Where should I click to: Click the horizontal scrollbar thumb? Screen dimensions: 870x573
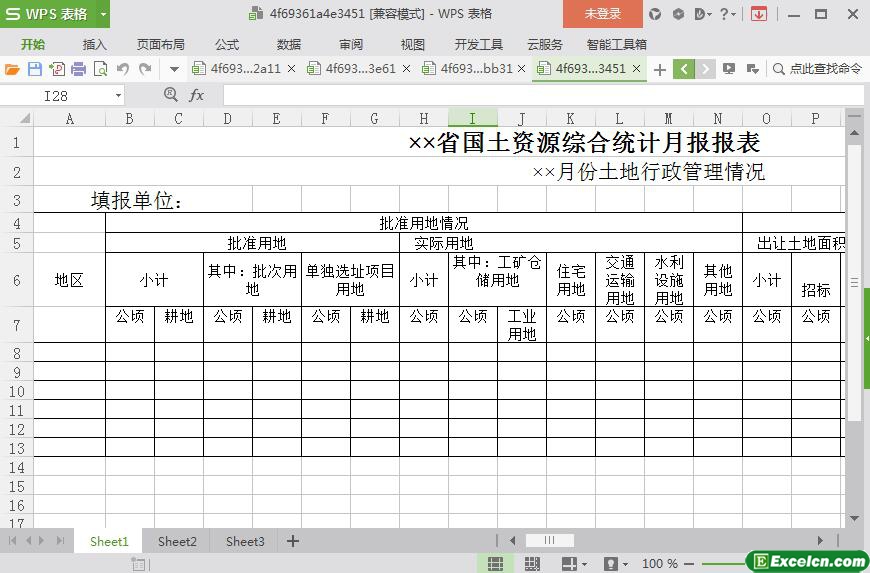(x=550, y=541)
